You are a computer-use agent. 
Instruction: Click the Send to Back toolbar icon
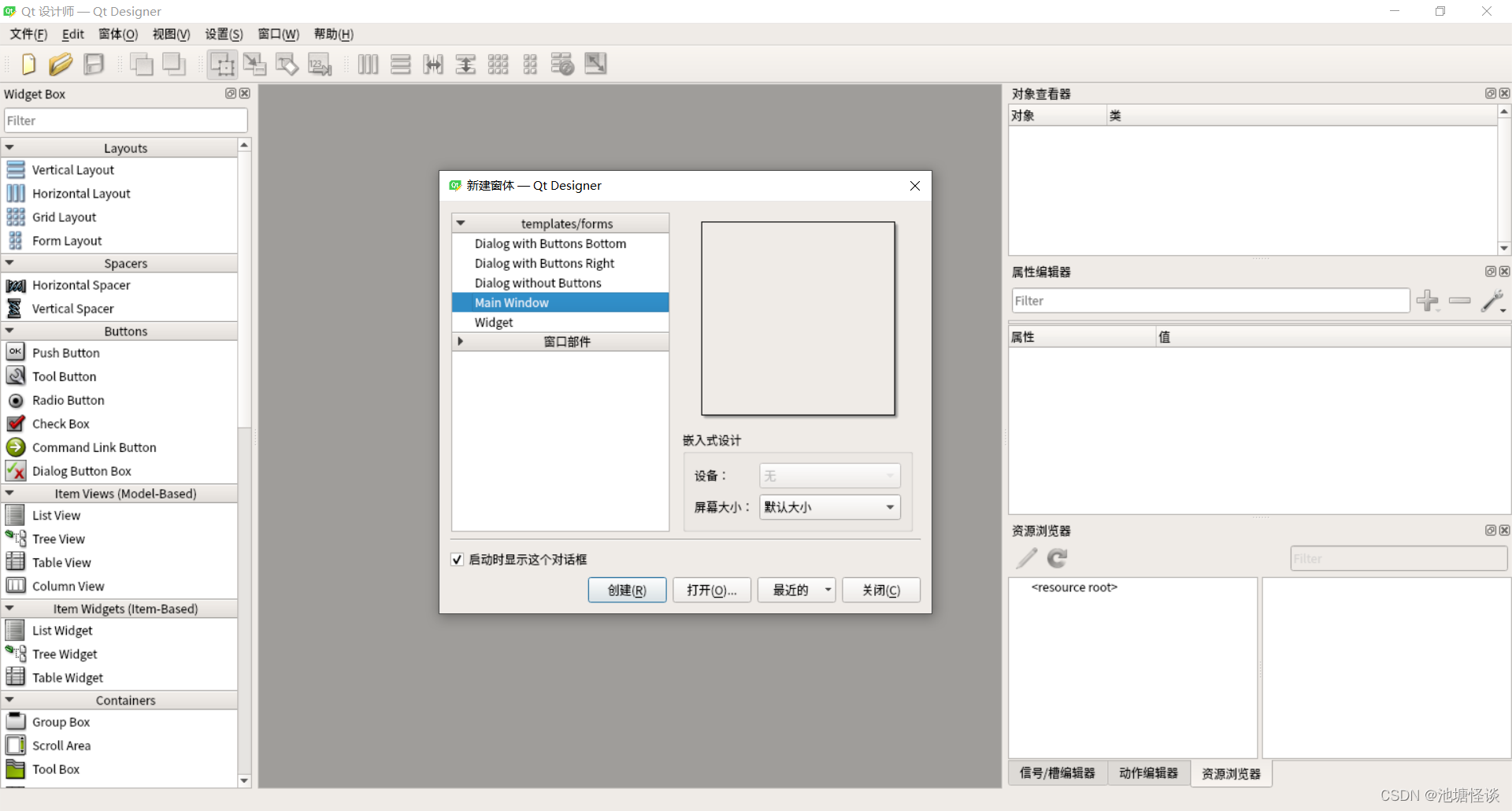pyautogui.click(x=141, y=64)
